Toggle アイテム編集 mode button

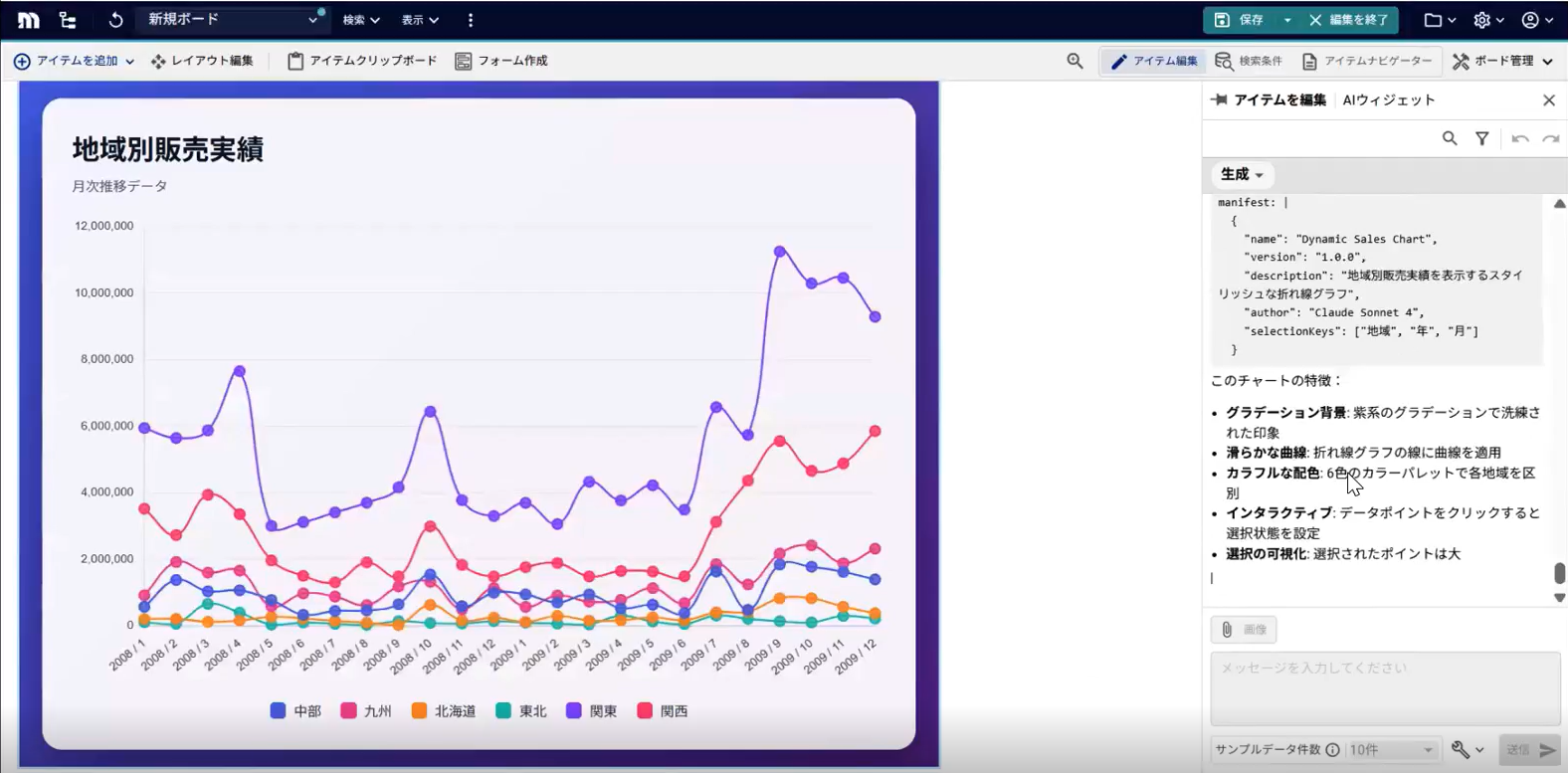[1154, 61]
